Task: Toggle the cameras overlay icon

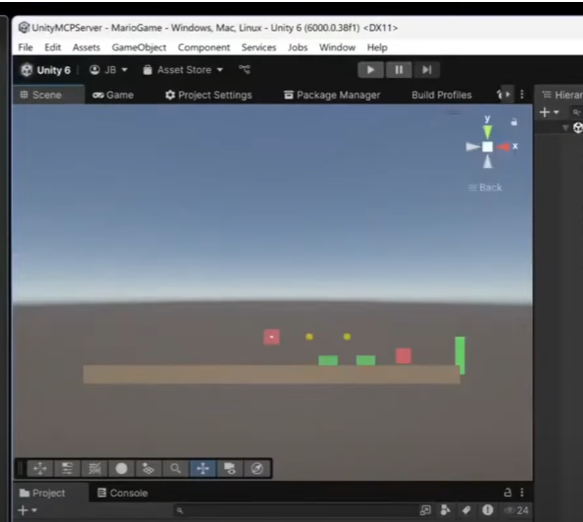Action: pyautogui.click(x=230, y=468)
